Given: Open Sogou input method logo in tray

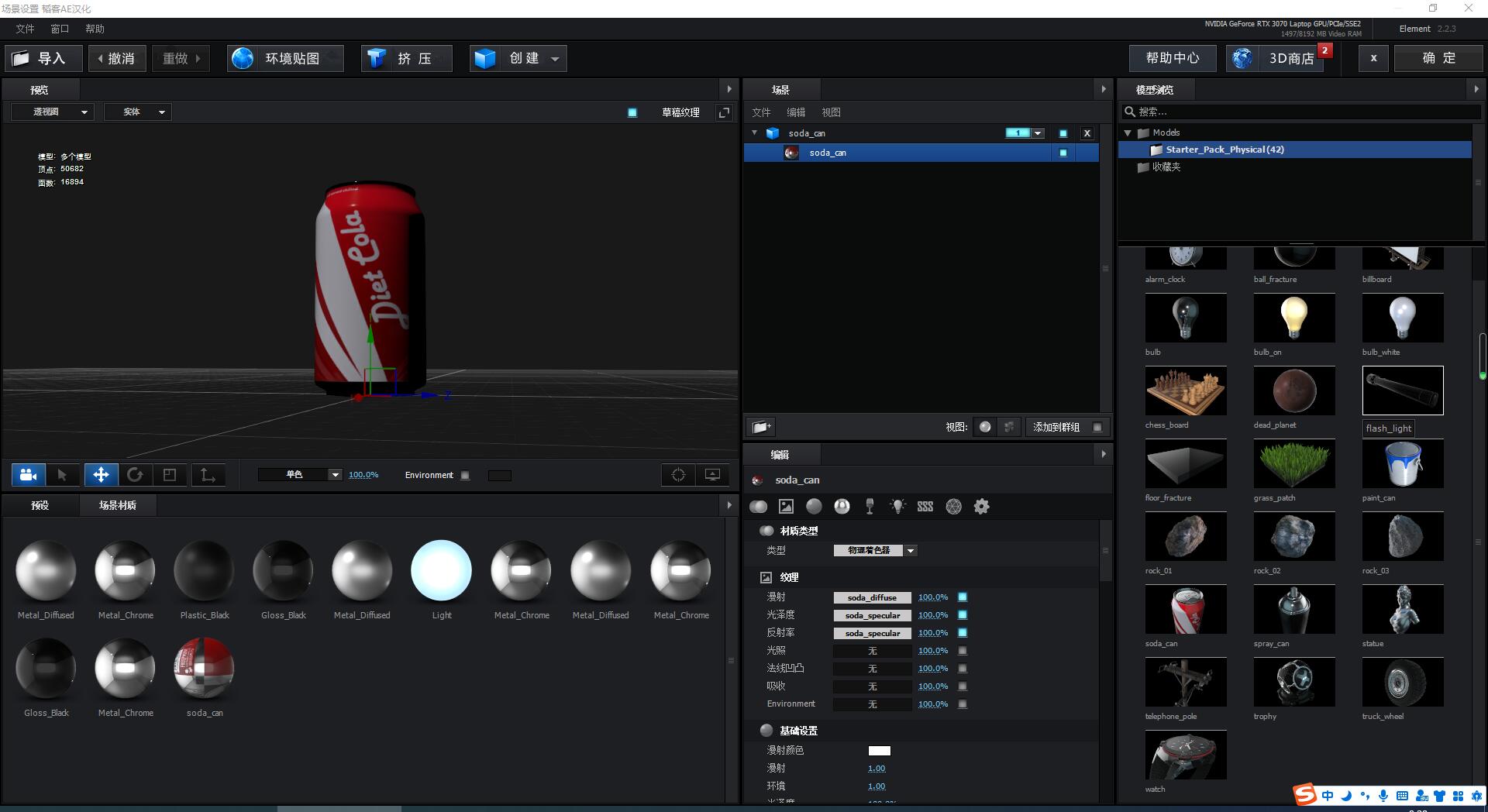Looking at the screenshot, I should tap(1305, 795).
